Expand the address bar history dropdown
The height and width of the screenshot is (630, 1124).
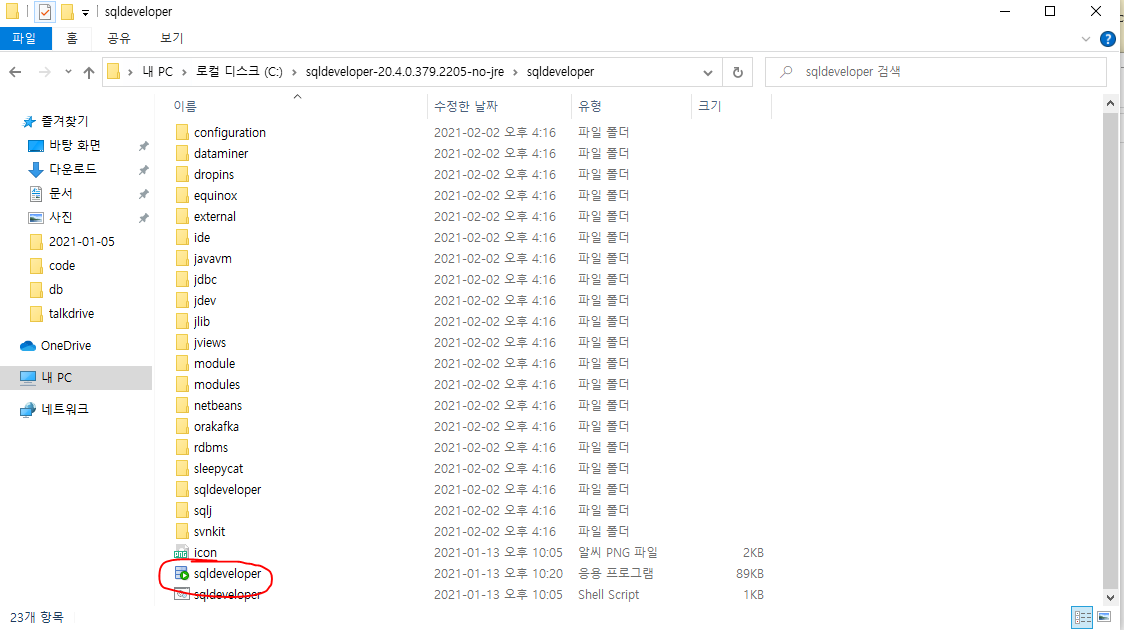708,72
